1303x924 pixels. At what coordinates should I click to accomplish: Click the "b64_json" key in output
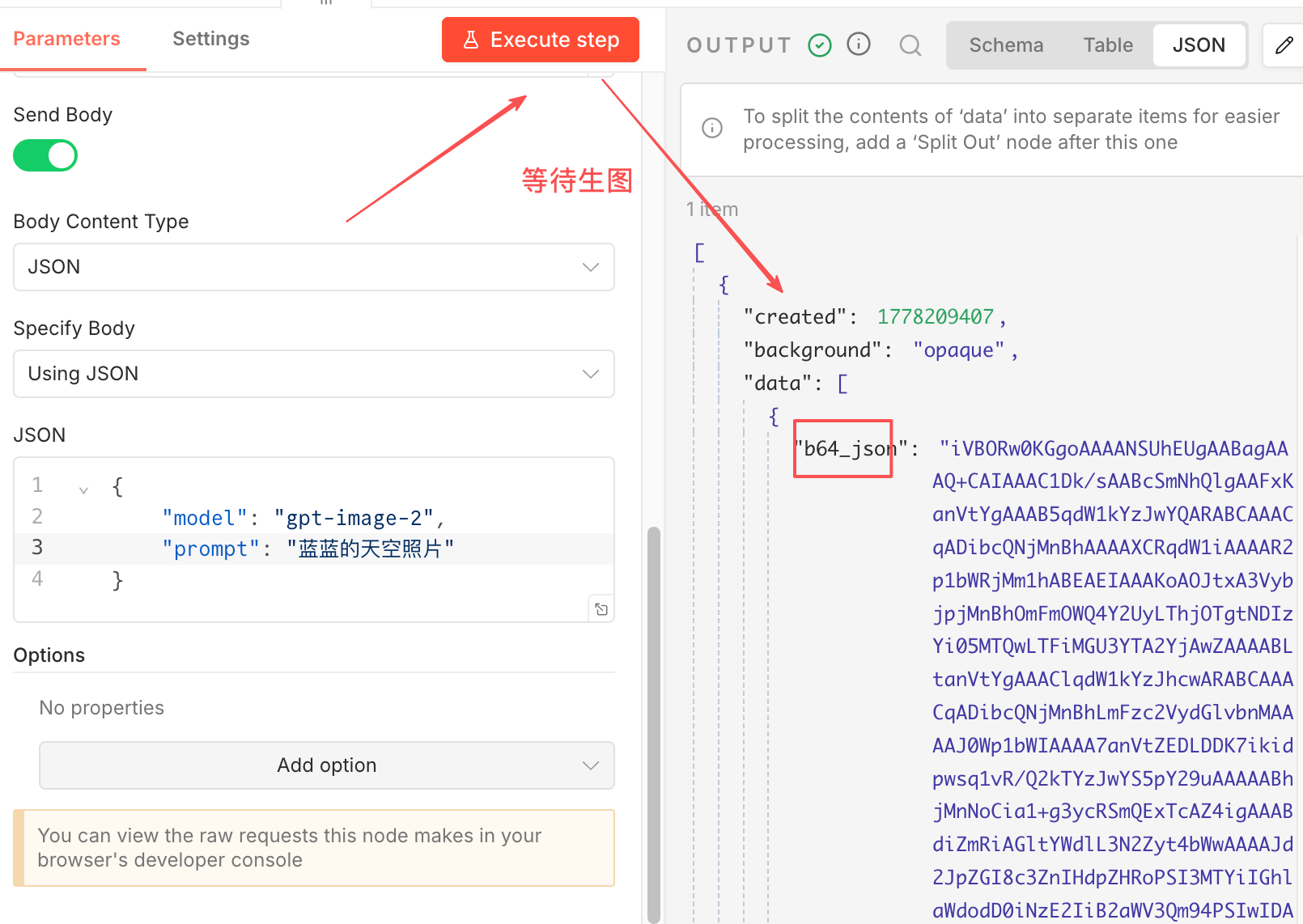click(x=851, y=448)
